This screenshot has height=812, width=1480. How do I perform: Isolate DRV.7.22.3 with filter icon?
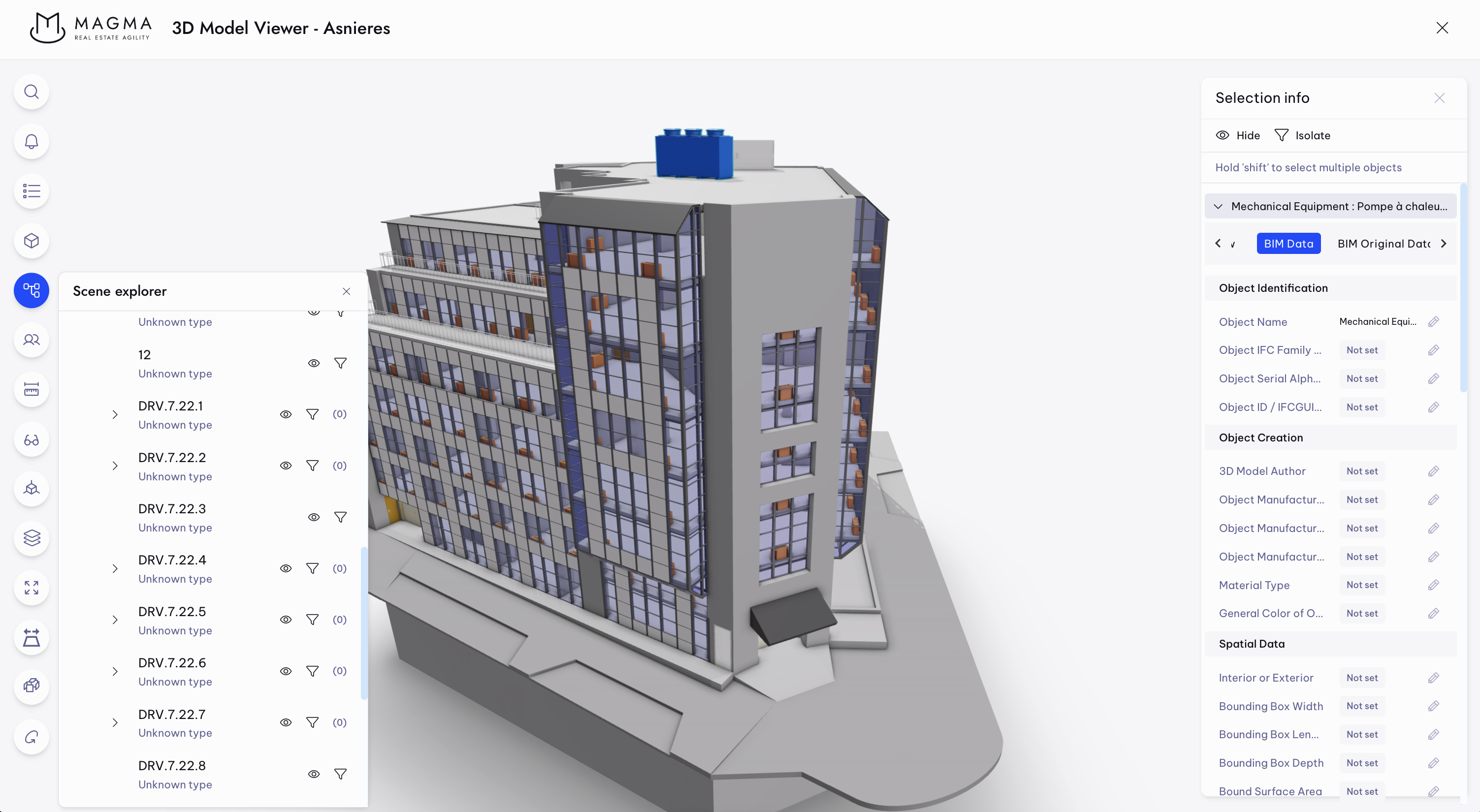pos(340,517)
